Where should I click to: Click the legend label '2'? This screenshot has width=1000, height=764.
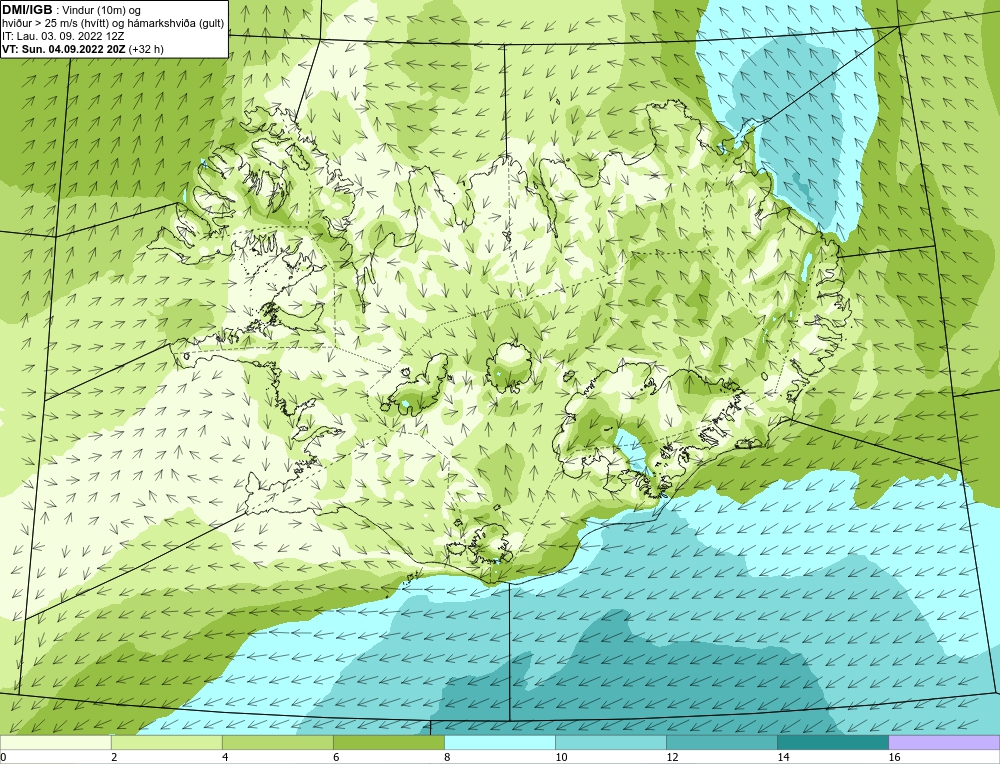point(114,757)
